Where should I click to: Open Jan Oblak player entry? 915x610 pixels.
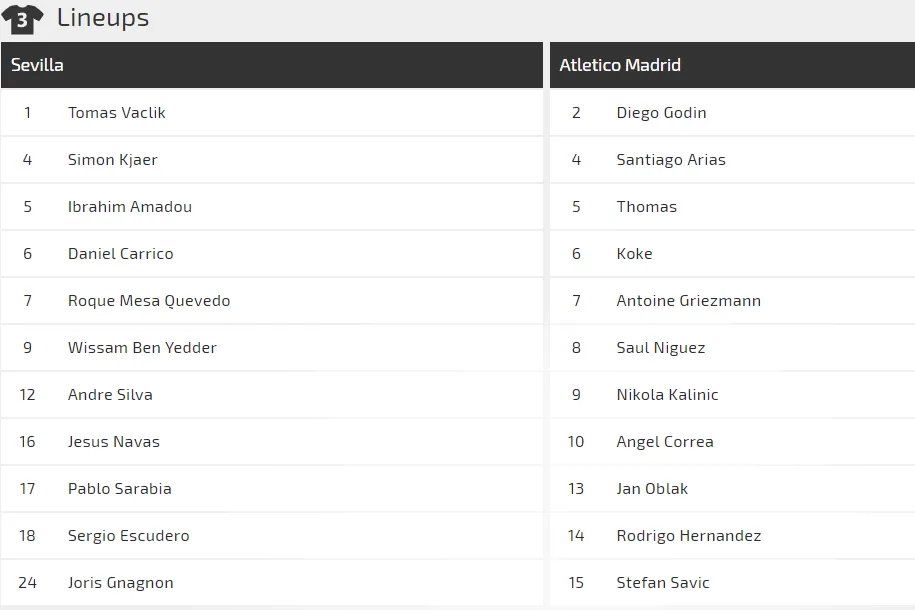652,489
